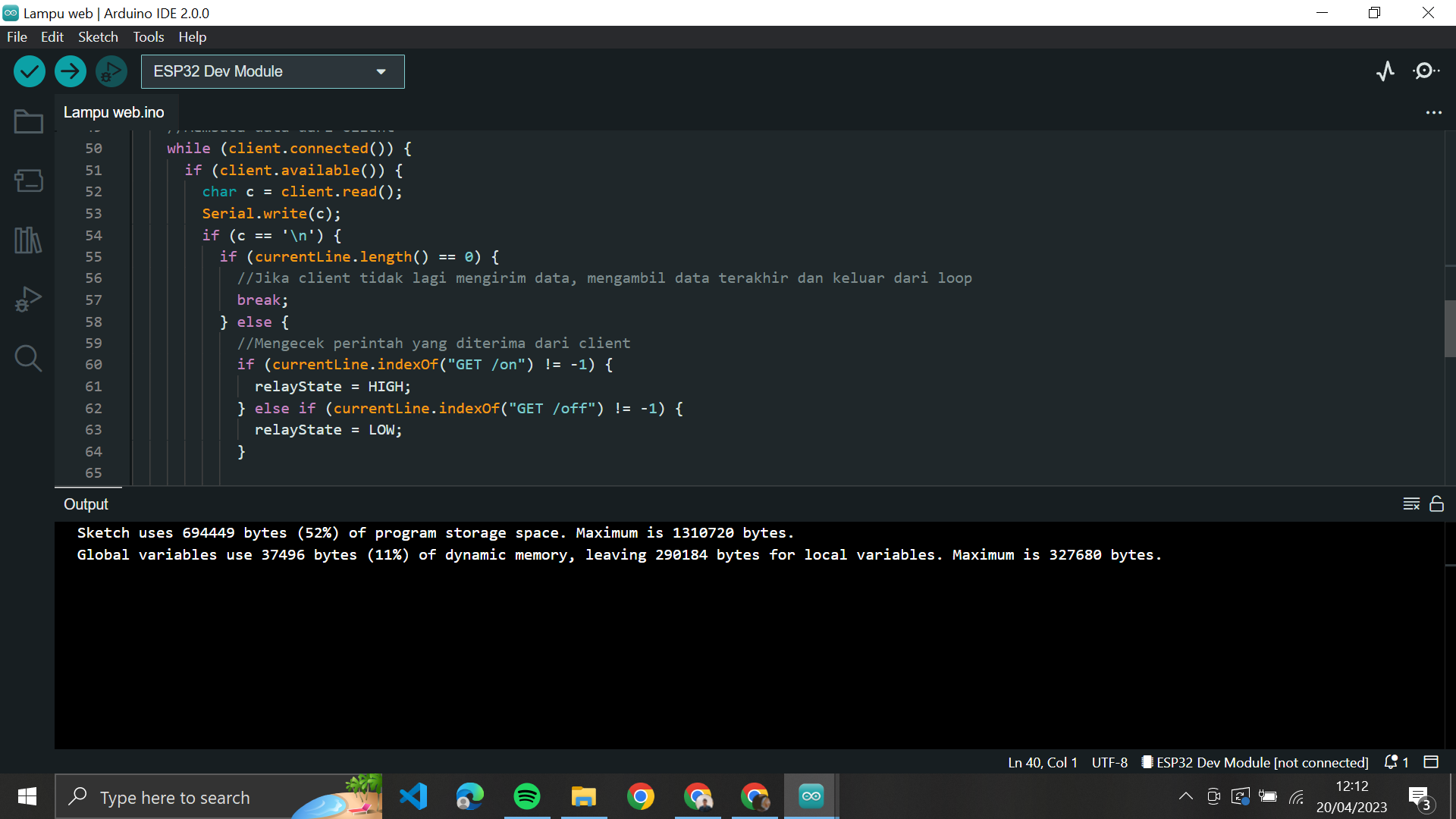Click the editor tab three-dots options
This screenshot has width=1456, height=819.
click(x=1433, y=112)
